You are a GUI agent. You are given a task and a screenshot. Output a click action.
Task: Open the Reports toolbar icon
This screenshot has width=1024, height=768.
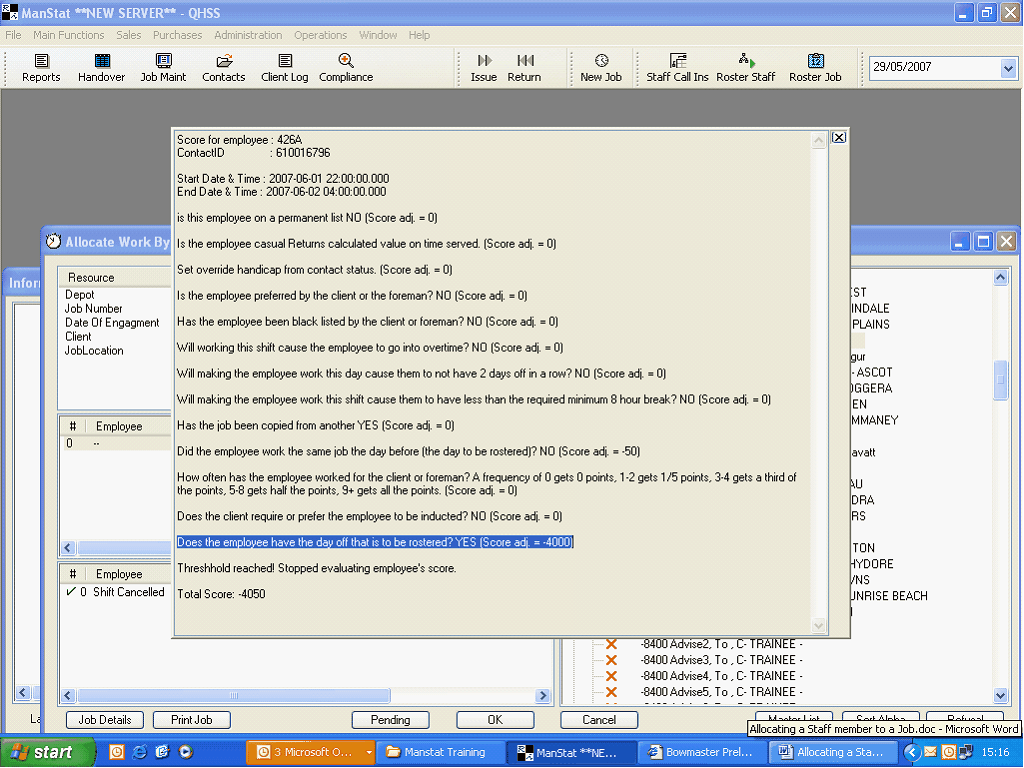pos(41,68)
